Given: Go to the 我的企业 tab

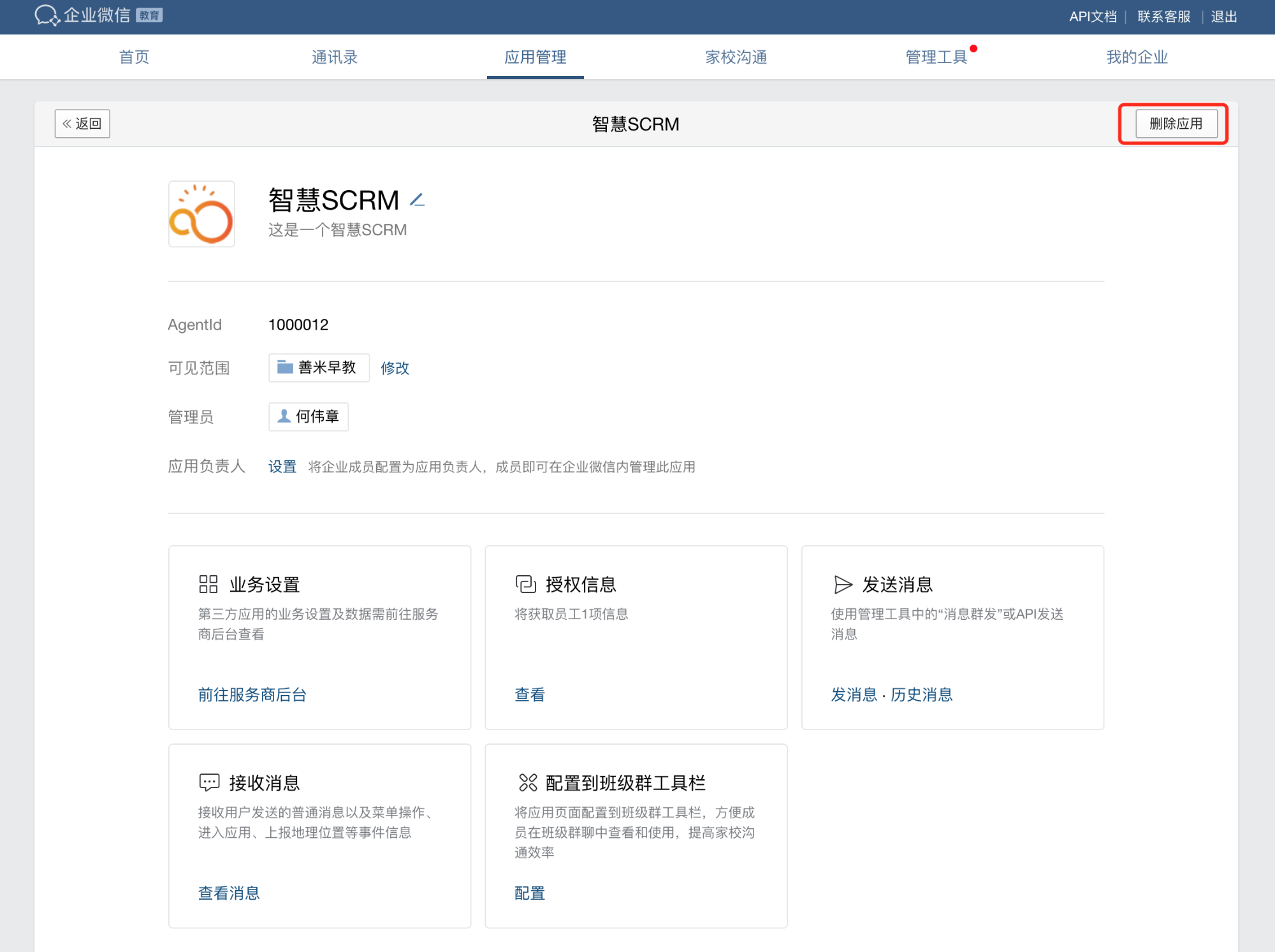Looking at the screenshot, I should [x=1137, y=57].
